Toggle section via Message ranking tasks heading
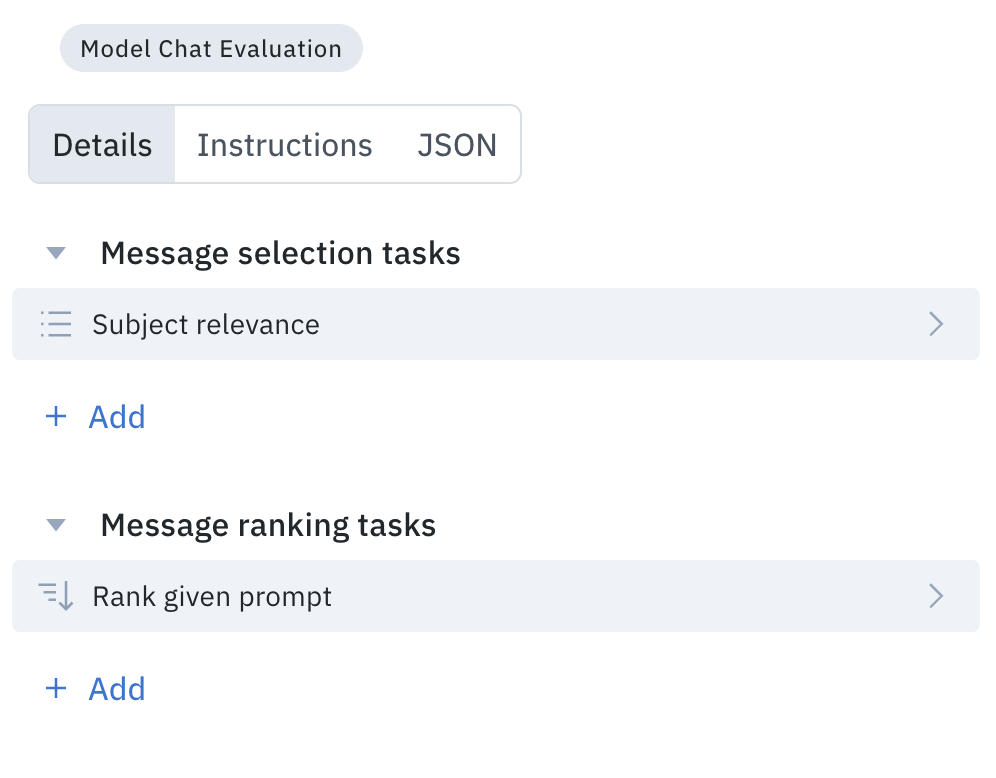The width and height of the screenshot is (996, 778). pos(268,525)
